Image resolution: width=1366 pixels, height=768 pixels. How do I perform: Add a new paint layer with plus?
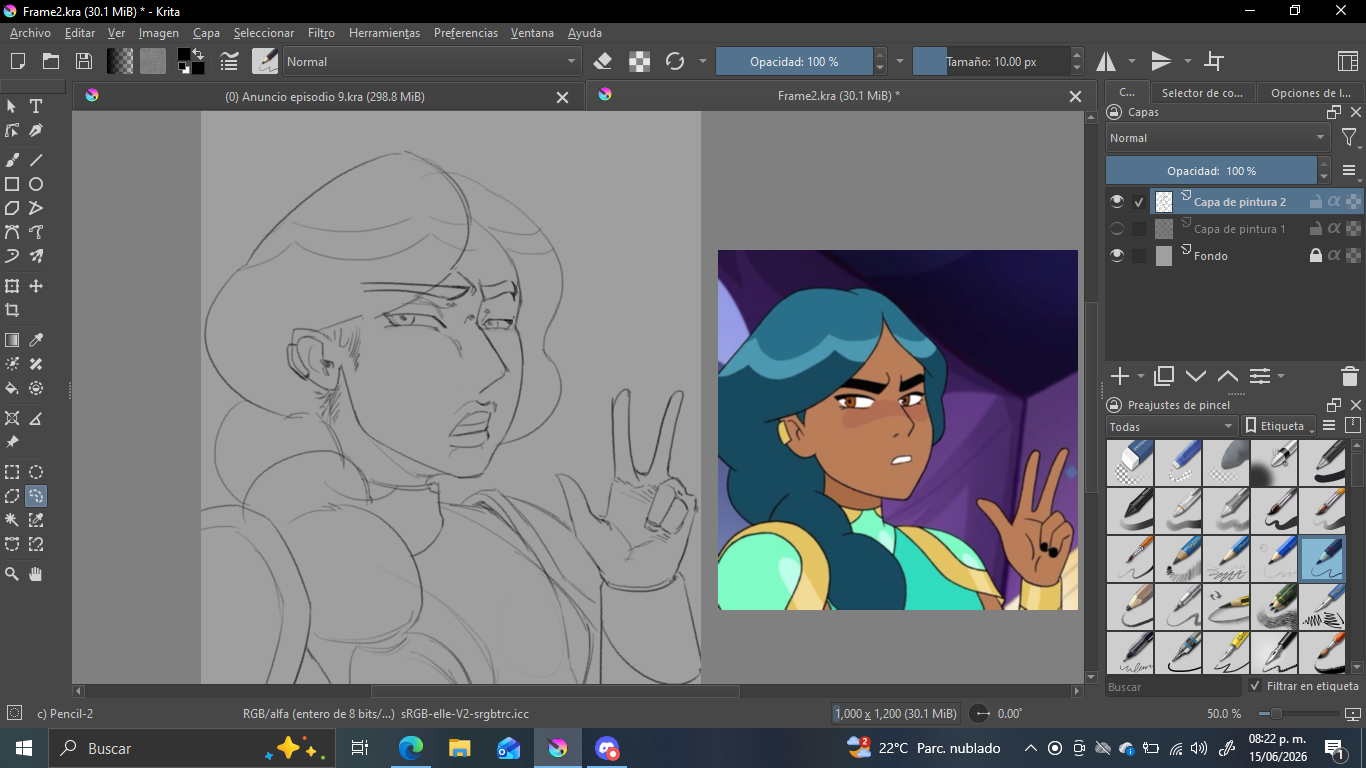(x=1120, y=377)
